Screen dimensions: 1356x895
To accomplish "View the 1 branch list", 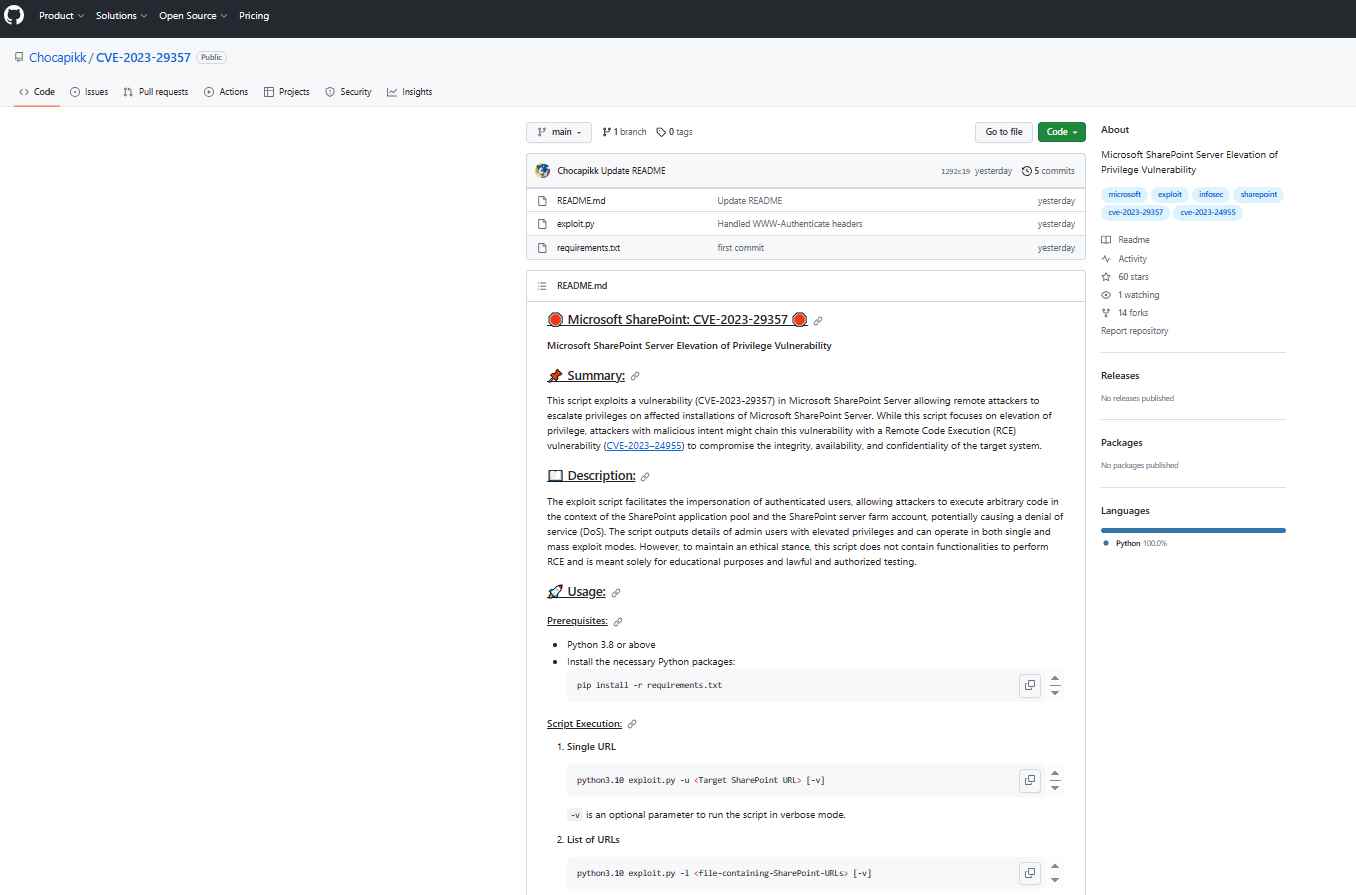I will (624, 132).
